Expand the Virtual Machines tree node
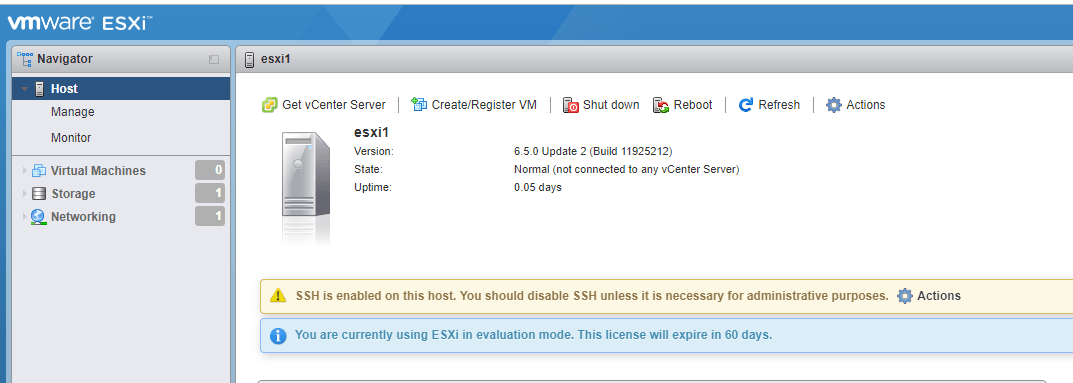Viewport: 1073px width, 383px height. 25,170
